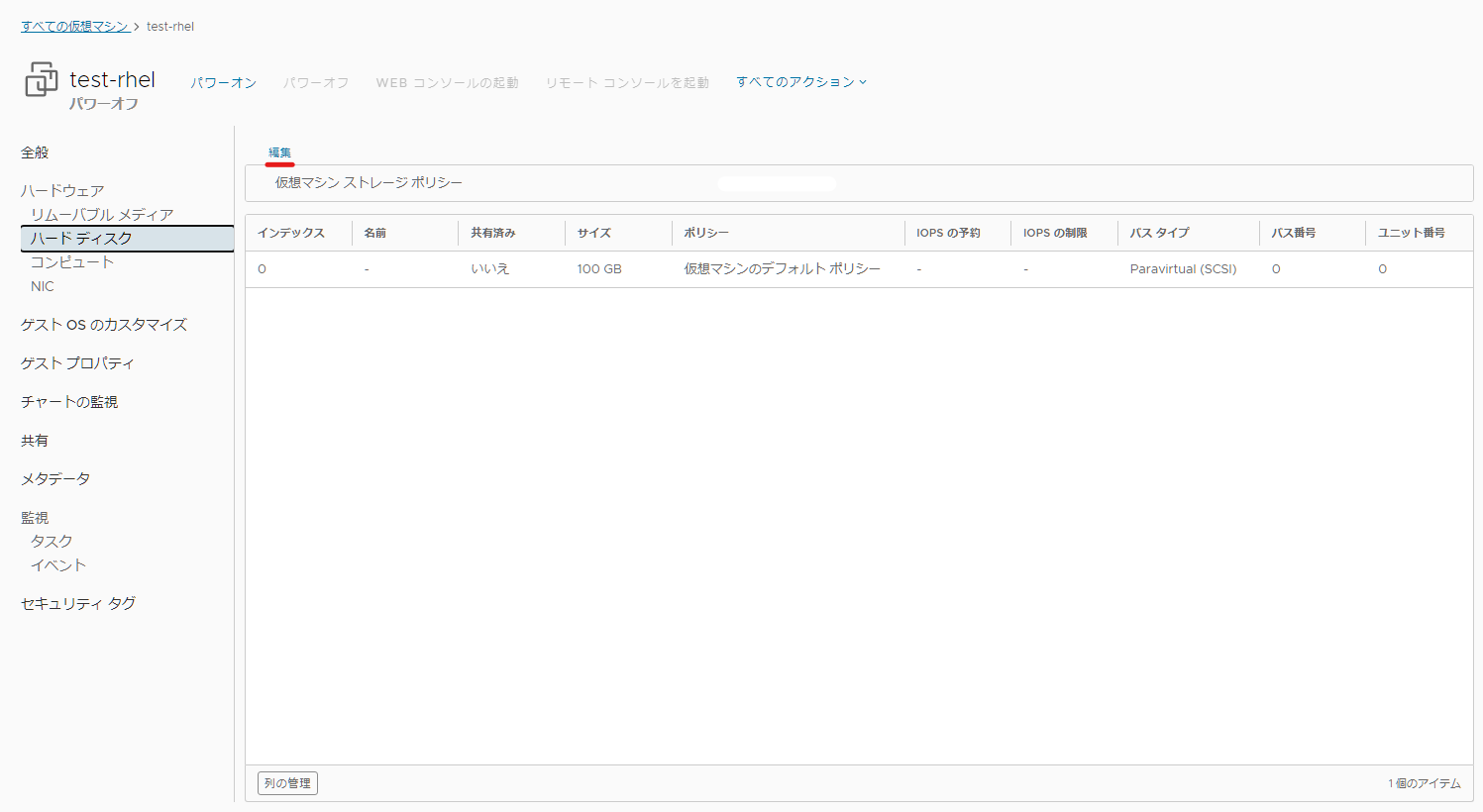
Task: Click the パワーオン action
Action: pos(224,83)
